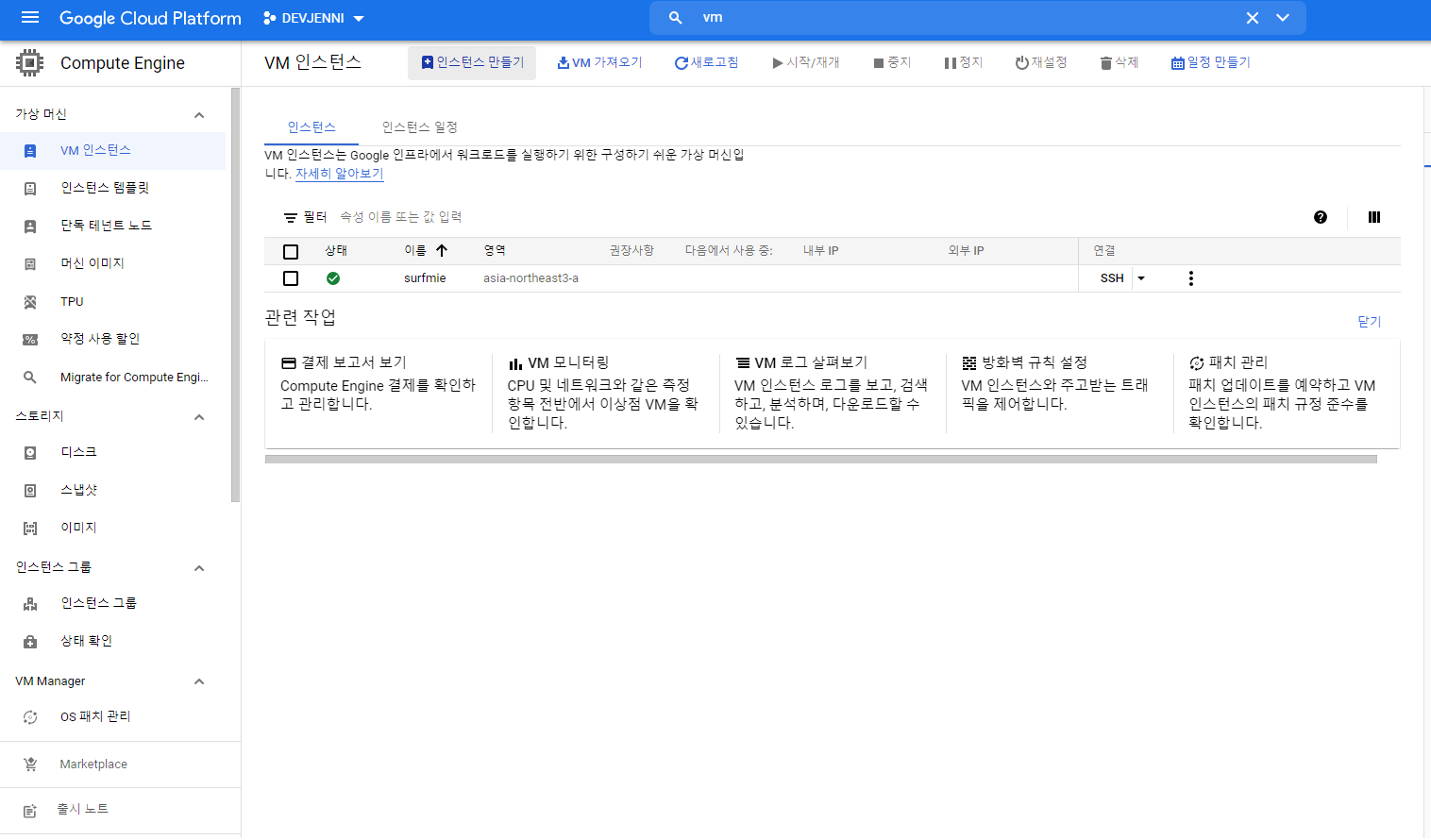Sort by the 영역 column header
Image resolution: width=1431 pixels, height=840 pixels.
[495, 250]
